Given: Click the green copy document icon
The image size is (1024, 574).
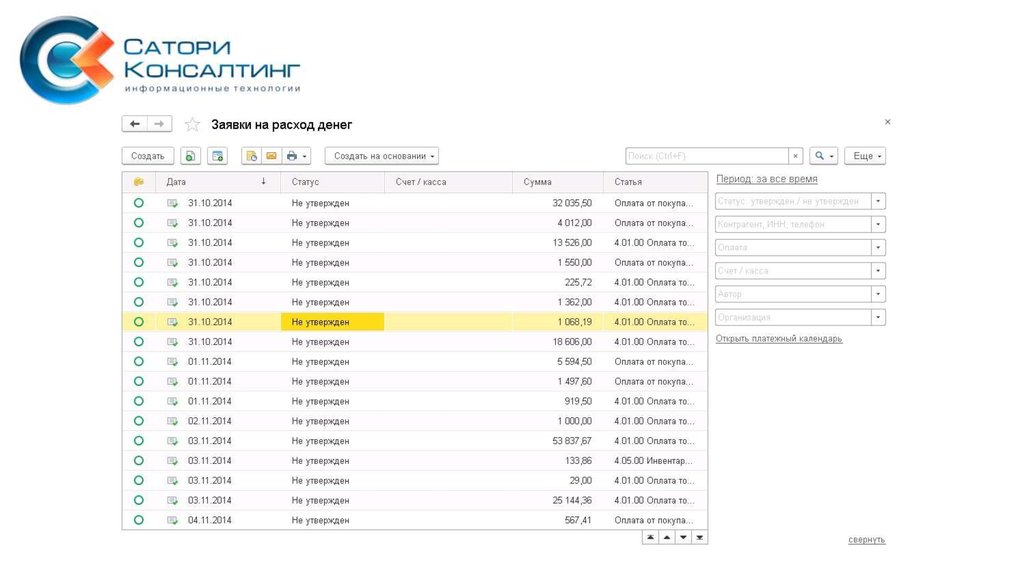Looking at the screenshot, I should click(190, 156).
